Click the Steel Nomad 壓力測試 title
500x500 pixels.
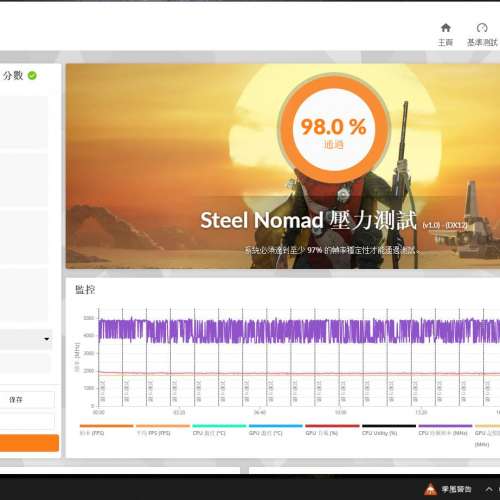click(308, 220)
